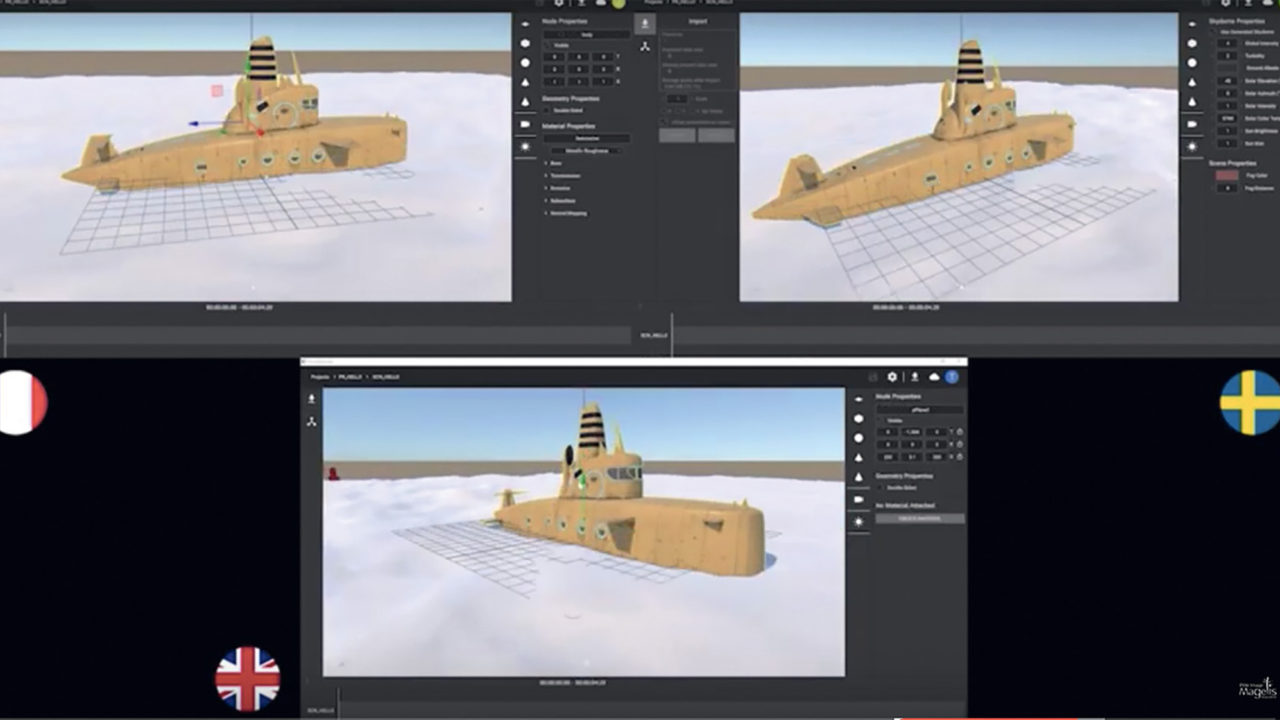Screen dimensions: 1280x720
Task: Toggle Use Generated Skydome in Skydome Properties
Action: pos(1212,31)
